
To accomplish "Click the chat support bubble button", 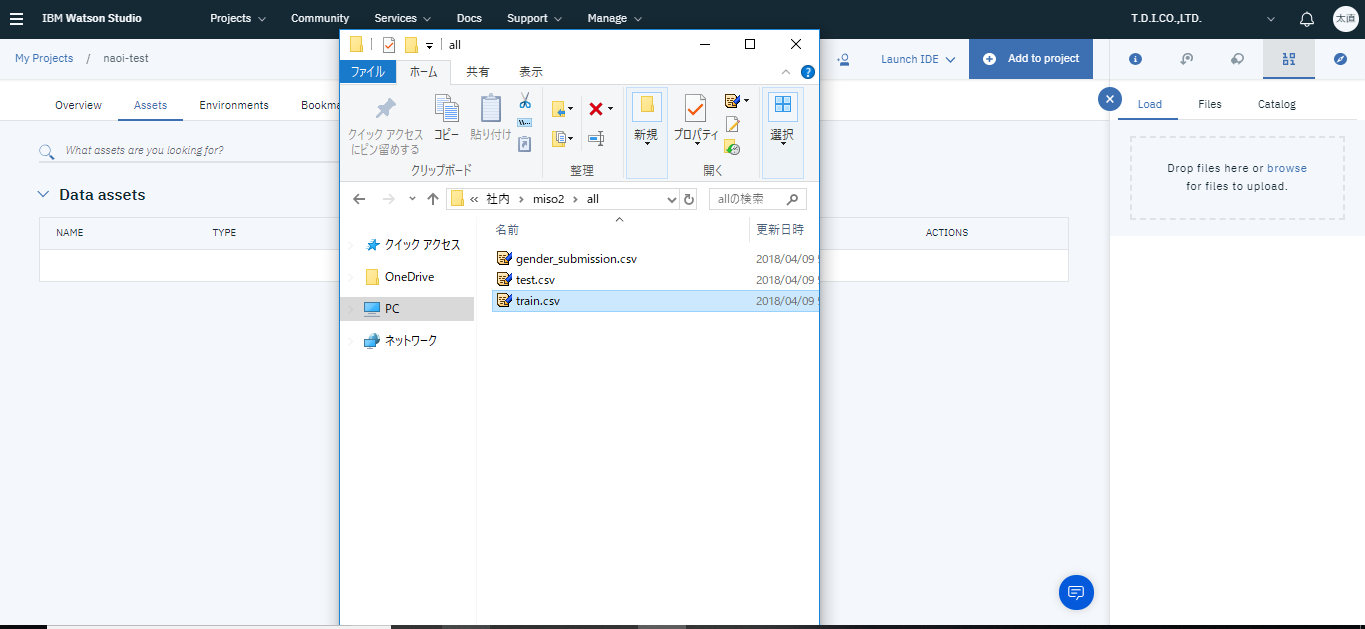I will (1076, 592).
